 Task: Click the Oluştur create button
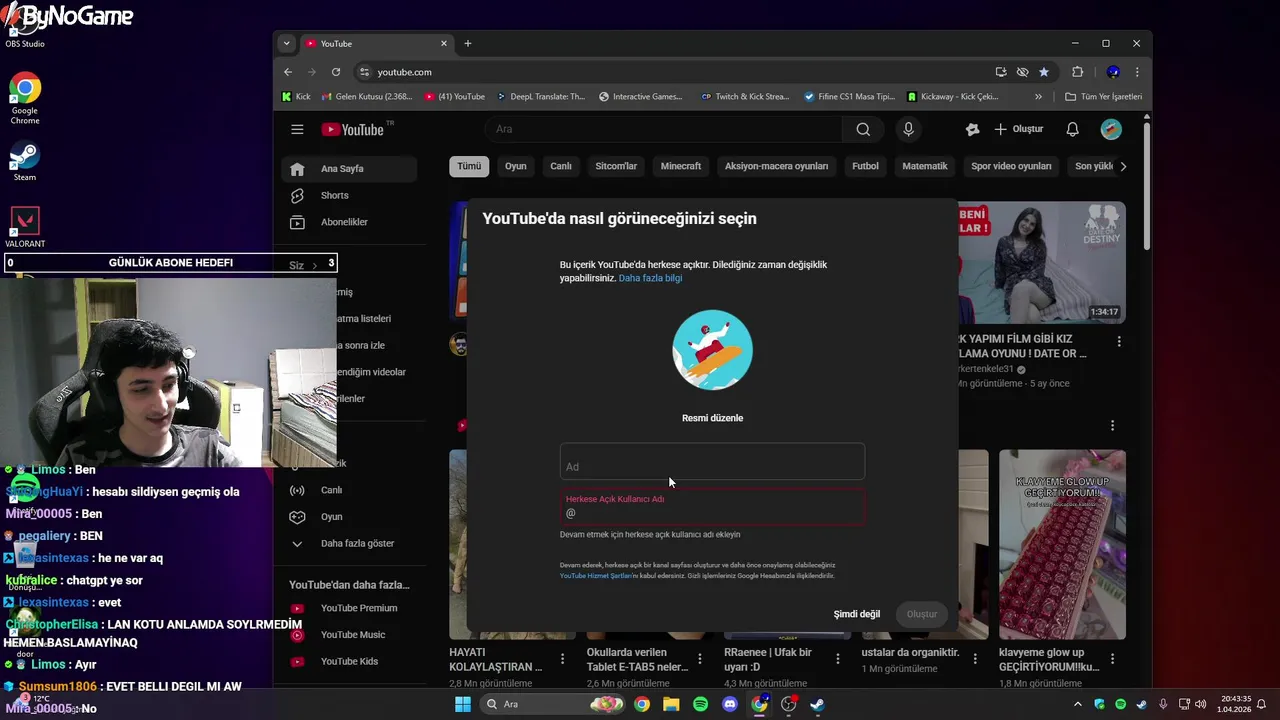[x=1019, y=129]
